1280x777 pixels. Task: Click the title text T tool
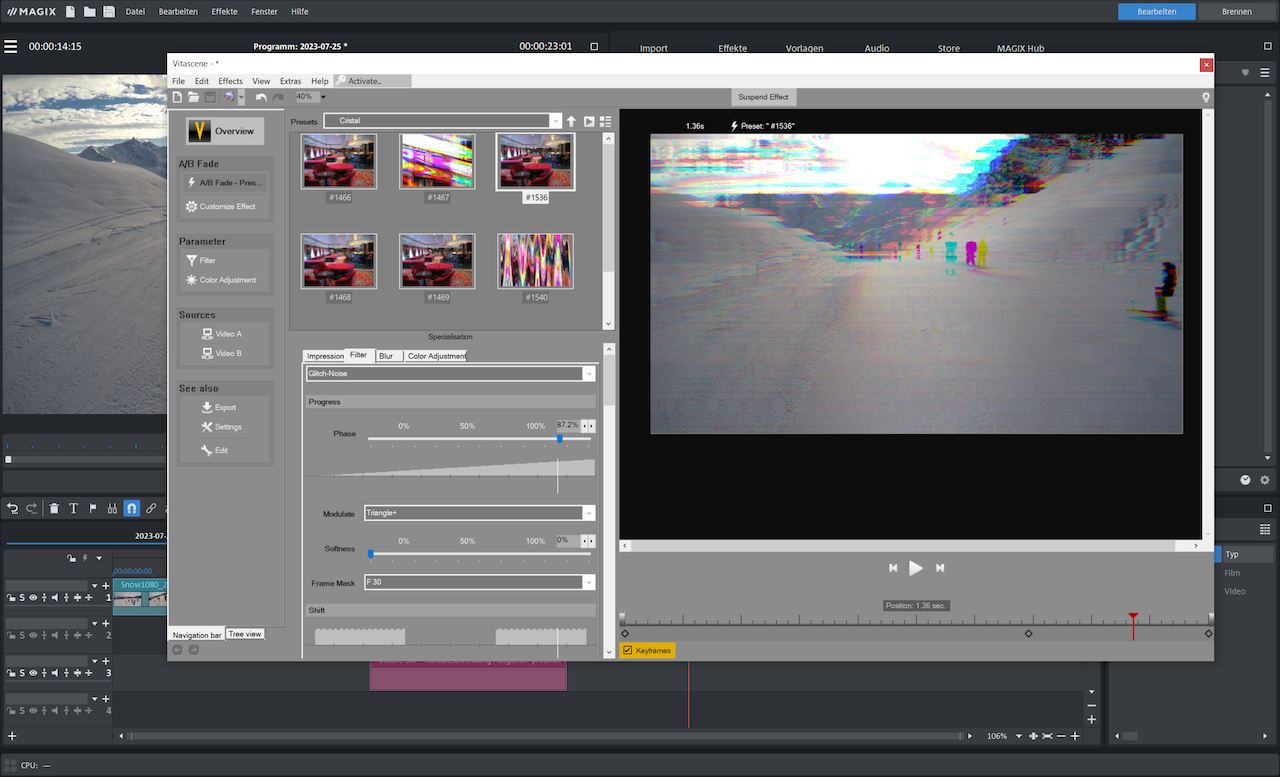(x=73, y=508)
